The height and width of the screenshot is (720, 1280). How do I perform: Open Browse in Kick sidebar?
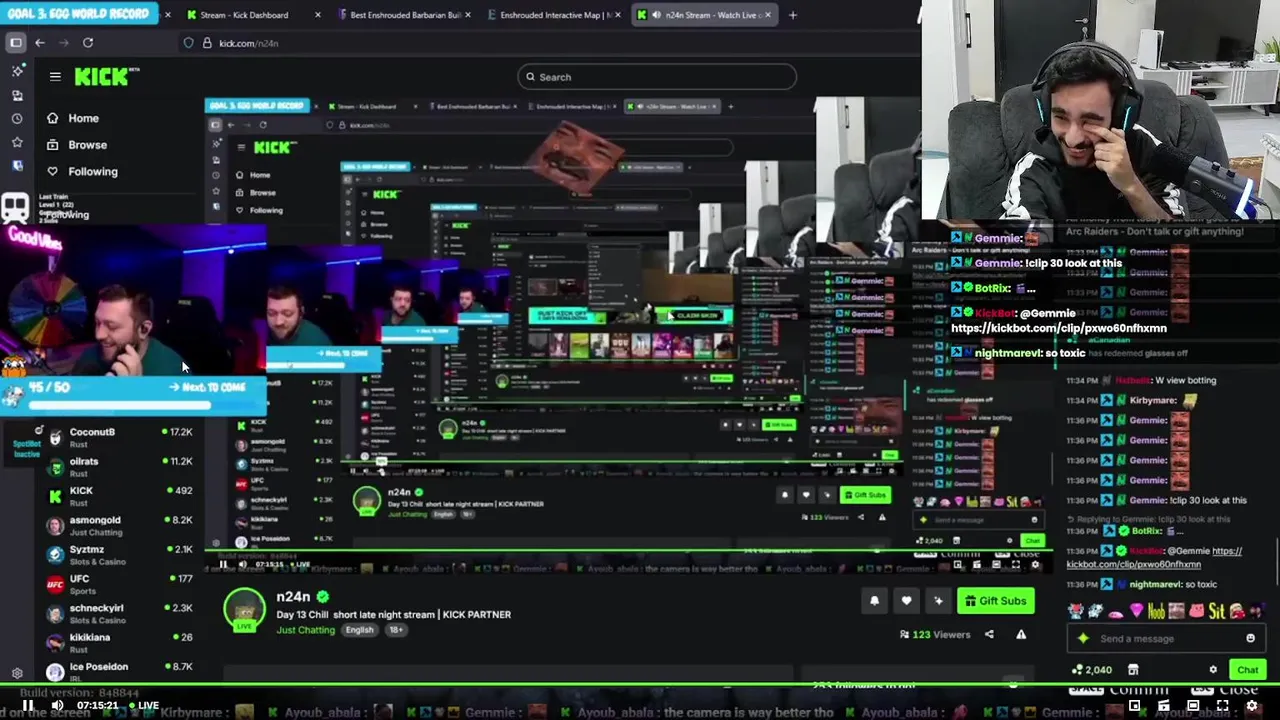87,145
